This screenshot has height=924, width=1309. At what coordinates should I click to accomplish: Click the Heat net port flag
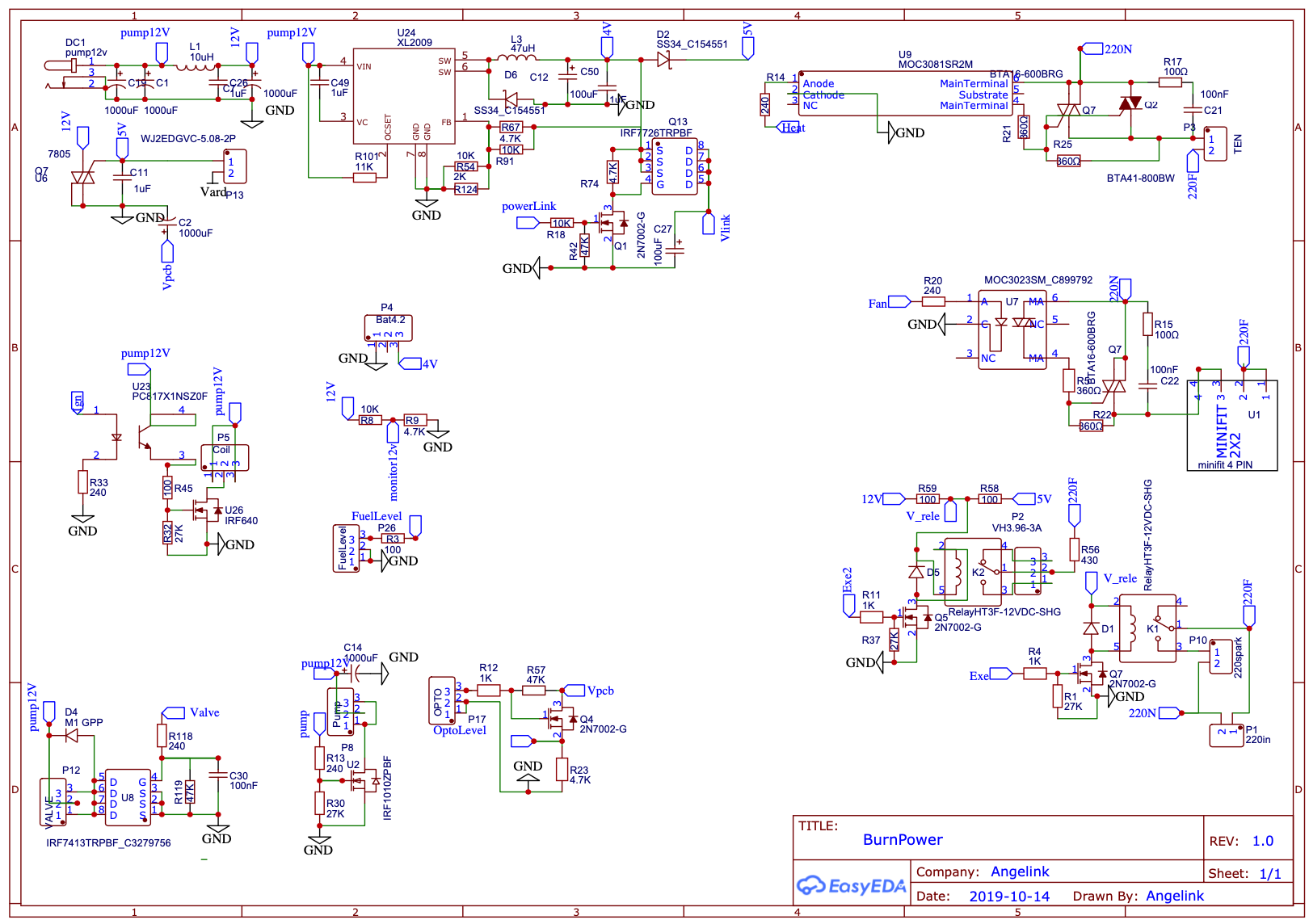(788, 127)
